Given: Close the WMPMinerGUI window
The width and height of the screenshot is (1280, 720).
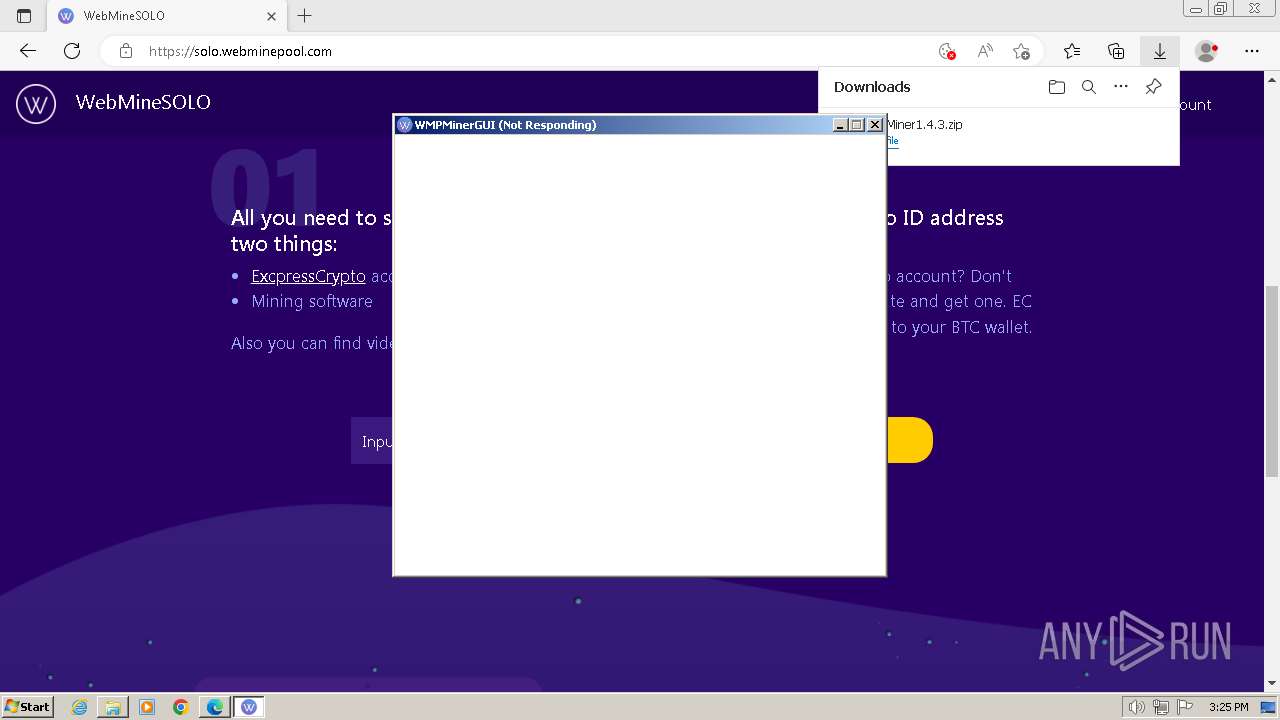Looking at the screenshot, I should click(x=875, y=125).
